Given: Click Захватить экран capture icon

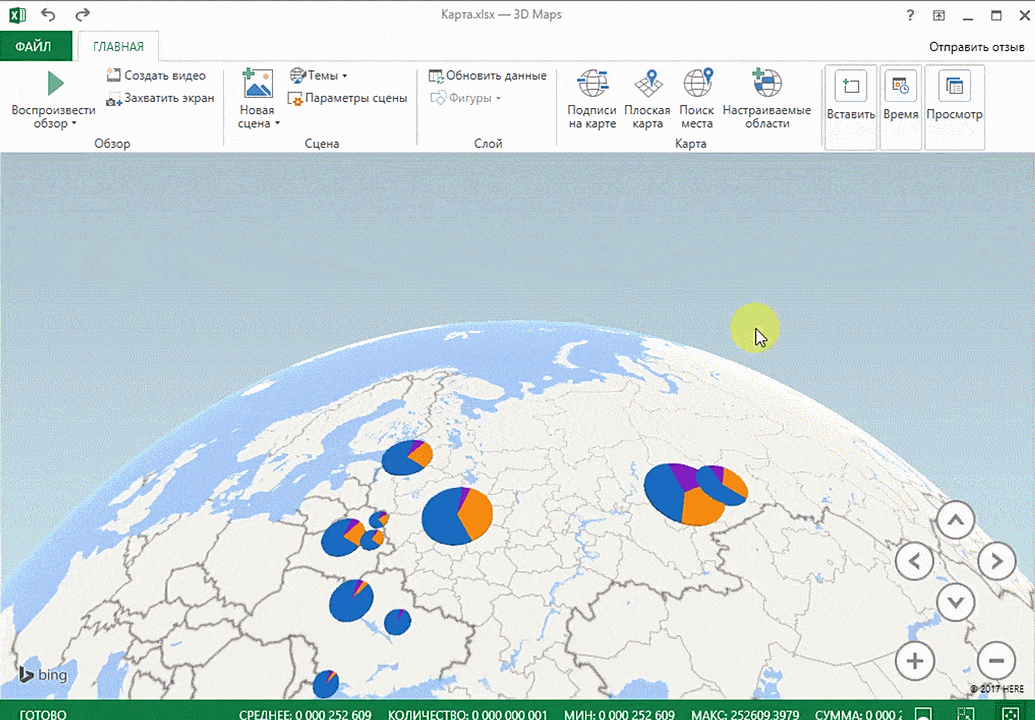Looking at the screenshot, I should (x=115, y=99).
